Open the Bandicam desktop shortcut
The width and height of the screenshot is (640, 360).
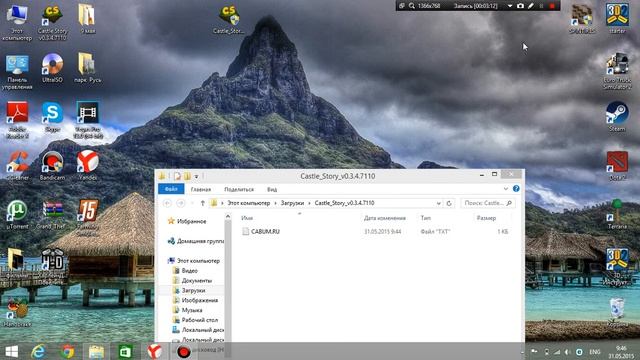tap(52, 165)
